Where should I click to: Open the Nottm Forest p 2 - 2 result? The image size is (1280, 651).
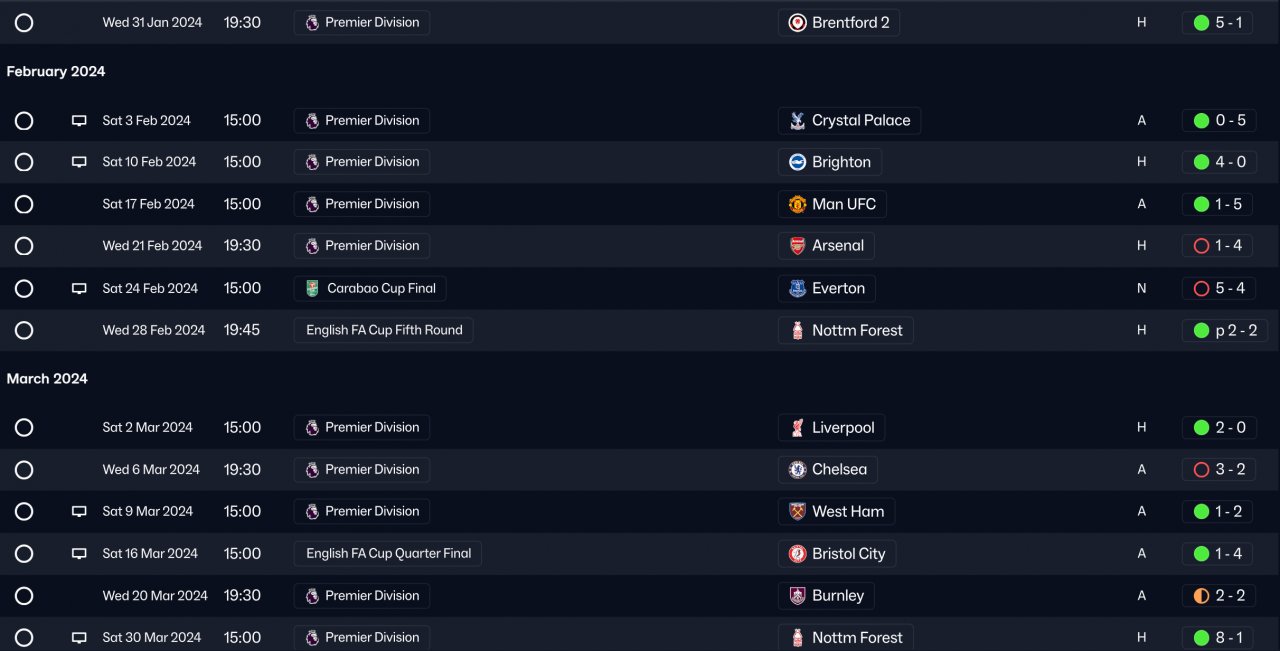(1217, 330)
